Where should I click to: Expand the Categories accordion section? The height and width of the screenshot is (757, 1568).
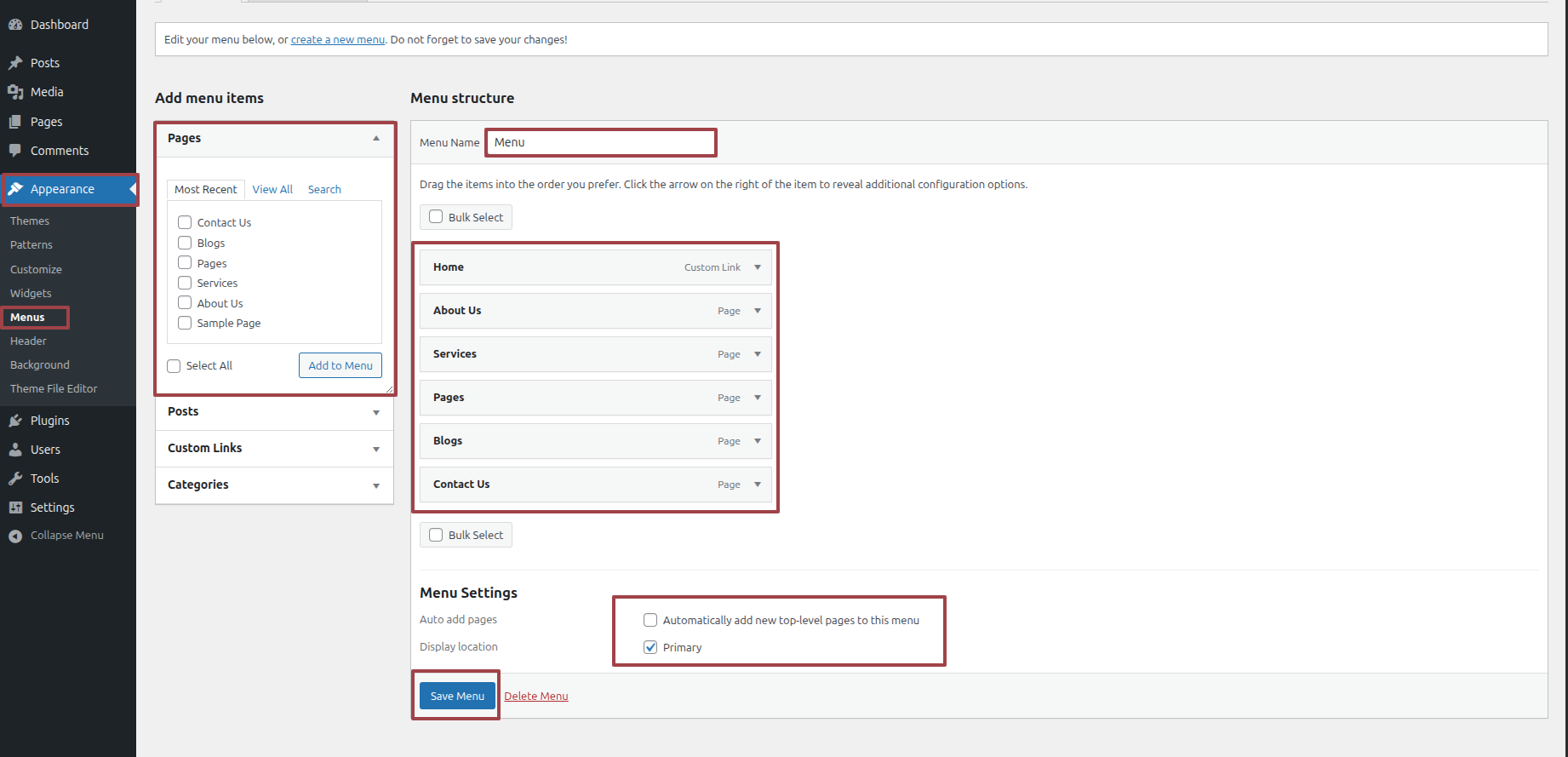point(375,485)
